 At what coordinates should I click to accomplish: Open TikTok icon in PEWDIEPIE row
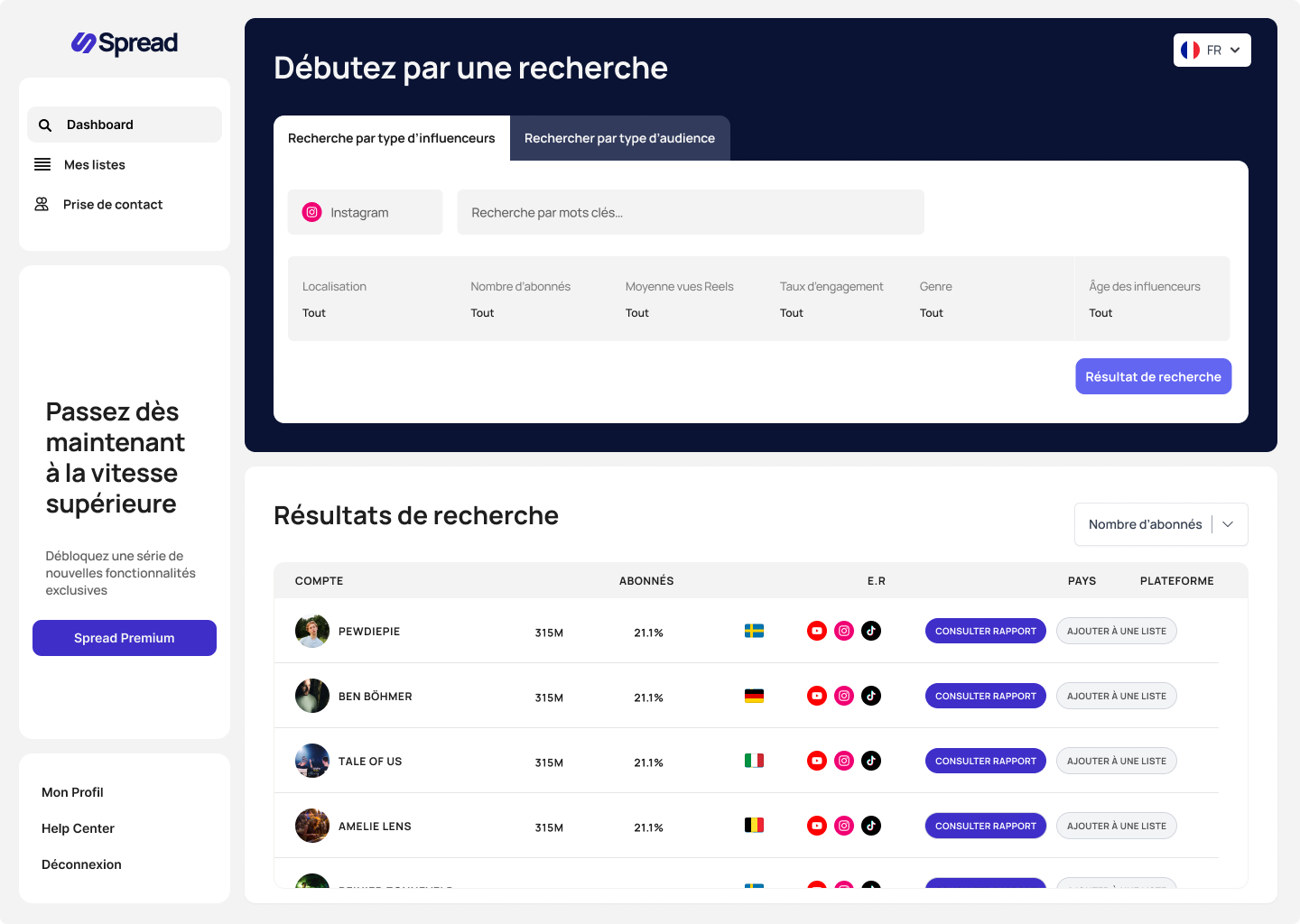[871, 631]
